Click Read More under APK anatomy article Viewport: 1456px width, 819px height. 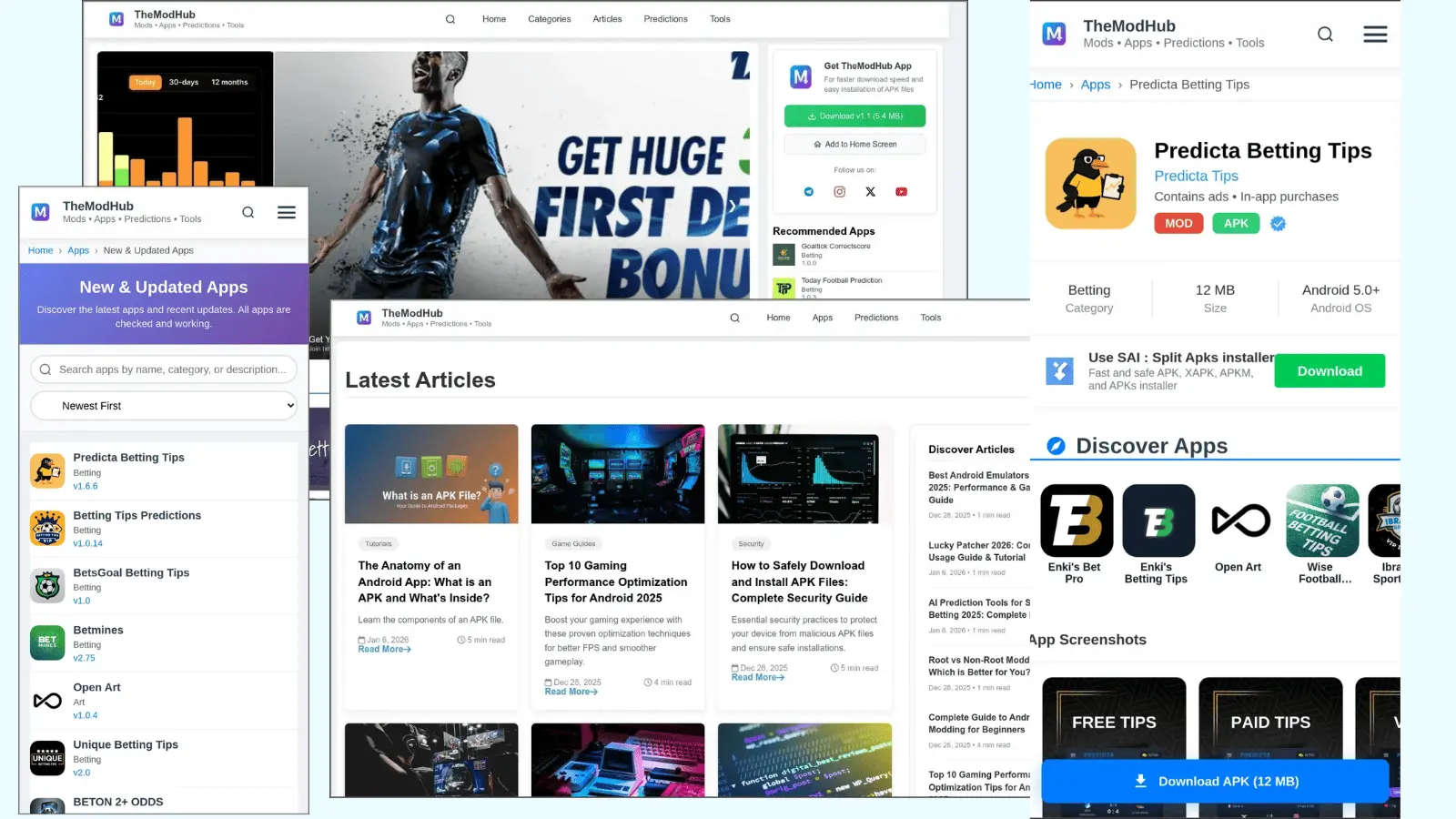click(x=384, y=650)
